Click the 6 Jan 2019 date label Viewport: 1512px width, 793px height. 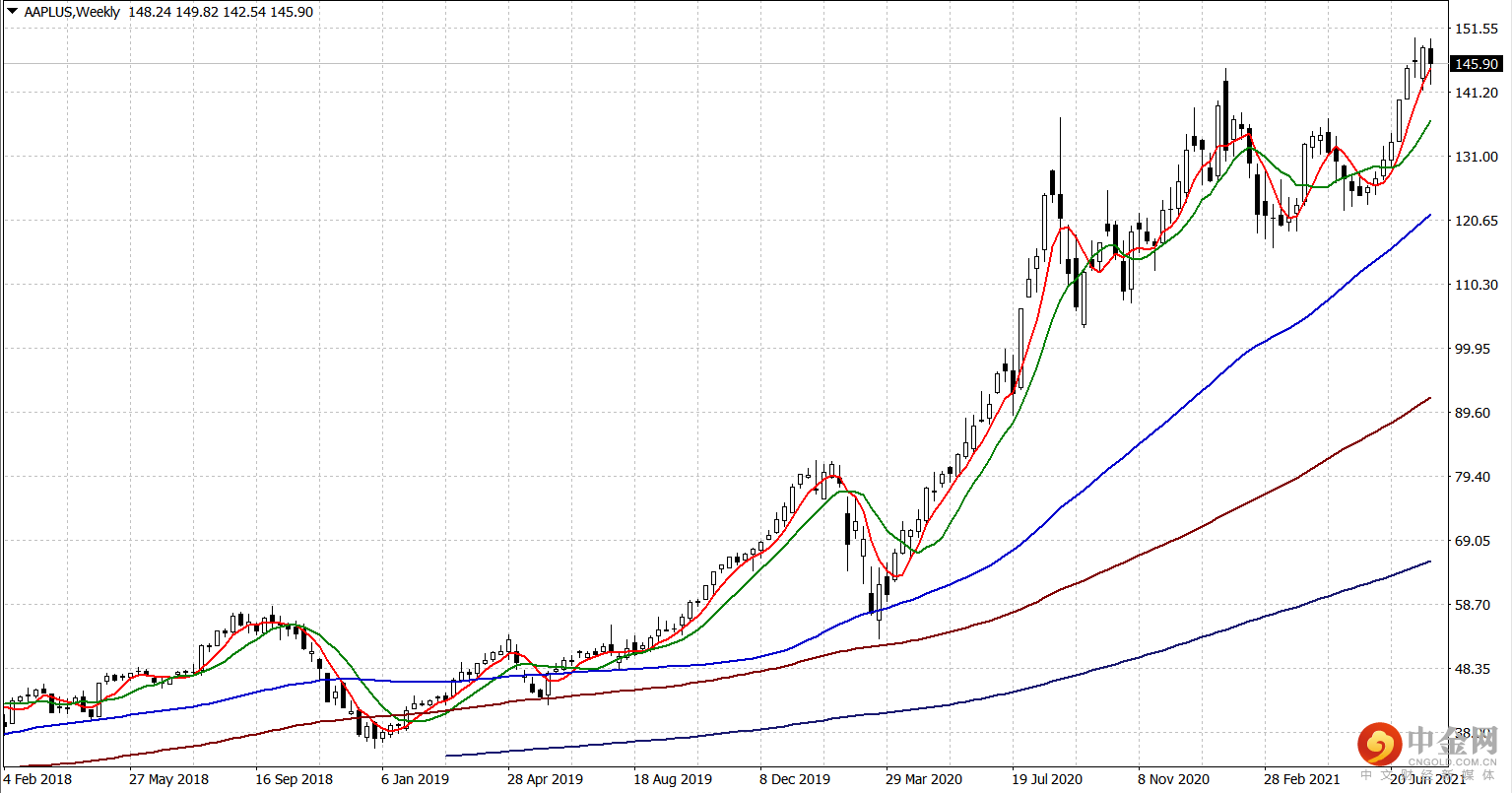click(x=415, y=779)
